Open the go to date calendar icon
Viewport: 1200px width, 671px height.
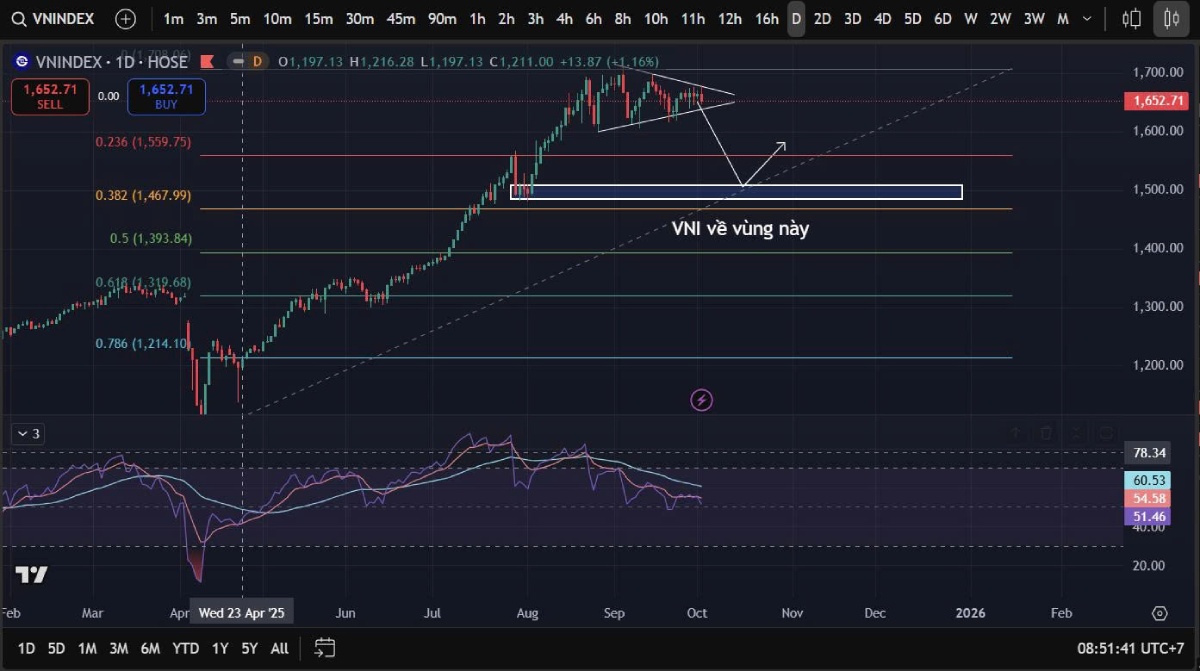[324, 648]
